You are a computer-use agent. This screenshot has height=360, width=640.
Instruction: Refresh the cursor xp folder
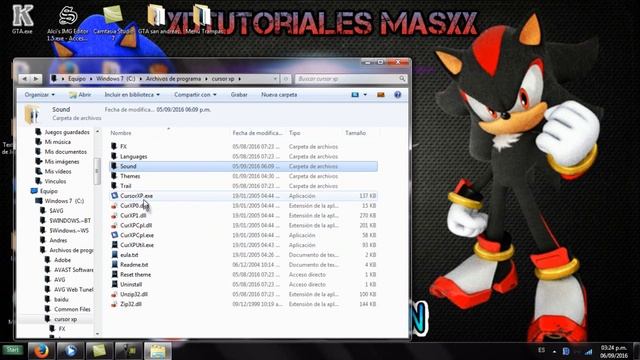coord(286,79)
